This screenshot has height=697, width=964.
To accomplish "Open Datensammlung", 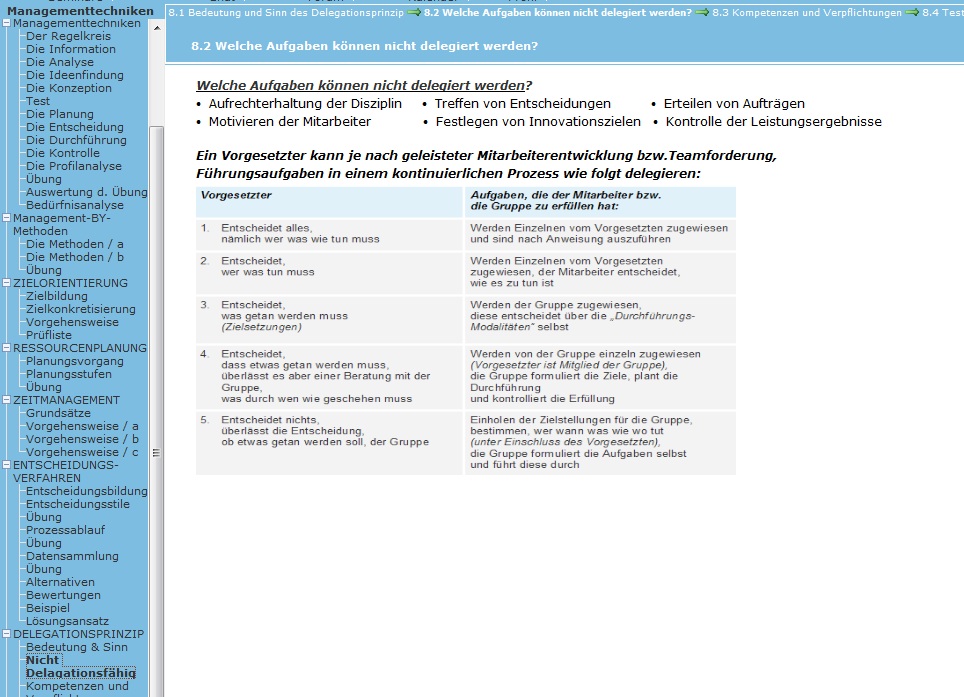I will (x=72, y=556).
